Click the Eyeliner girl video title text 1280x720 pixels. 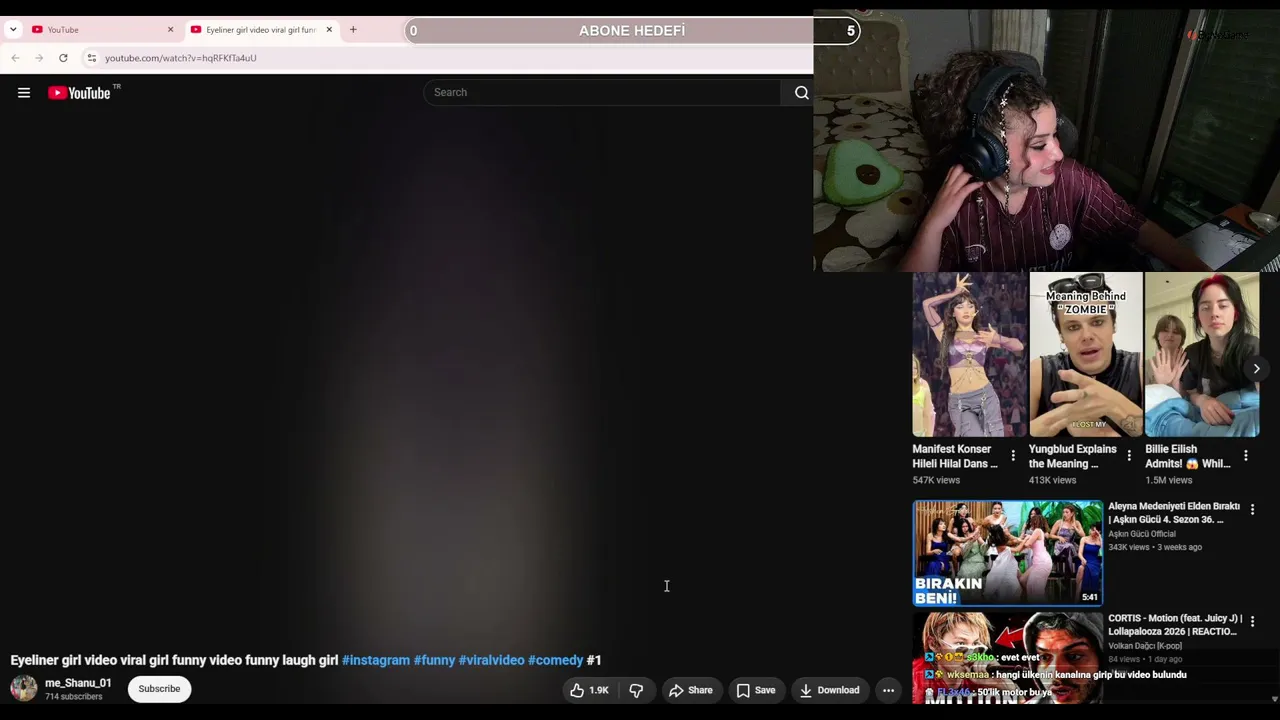[174, 660]
